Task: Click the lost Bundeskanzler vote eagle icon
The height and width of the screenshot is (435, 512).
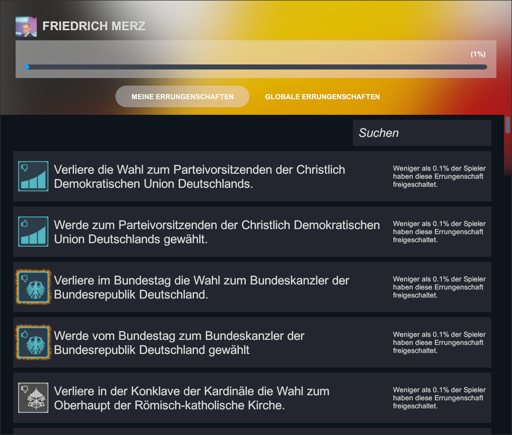Action: [x=33, y=287]
